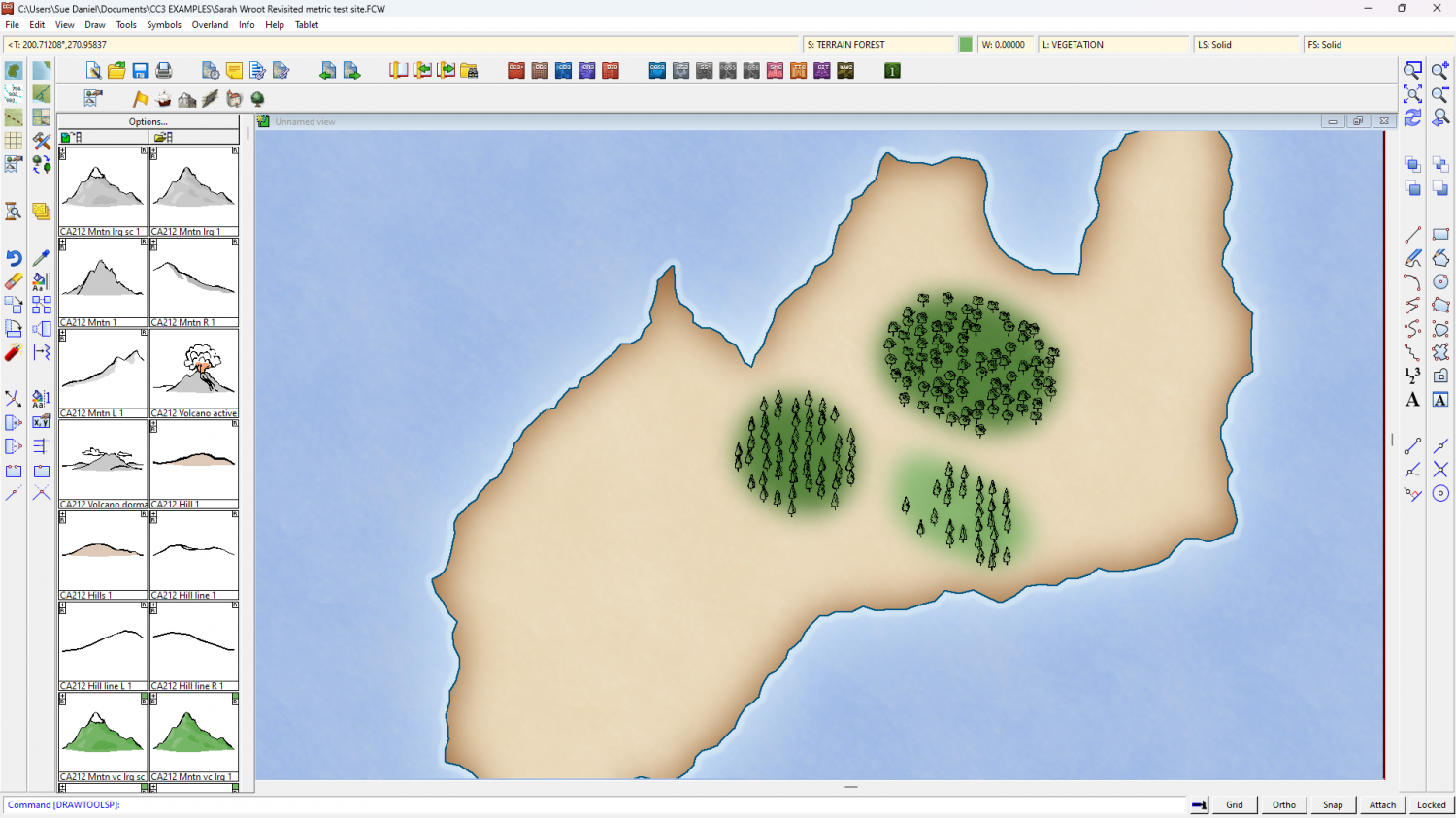Click the orange TTC add-on icon
Screen dimensions: 1456x818
tap(798, 71)
